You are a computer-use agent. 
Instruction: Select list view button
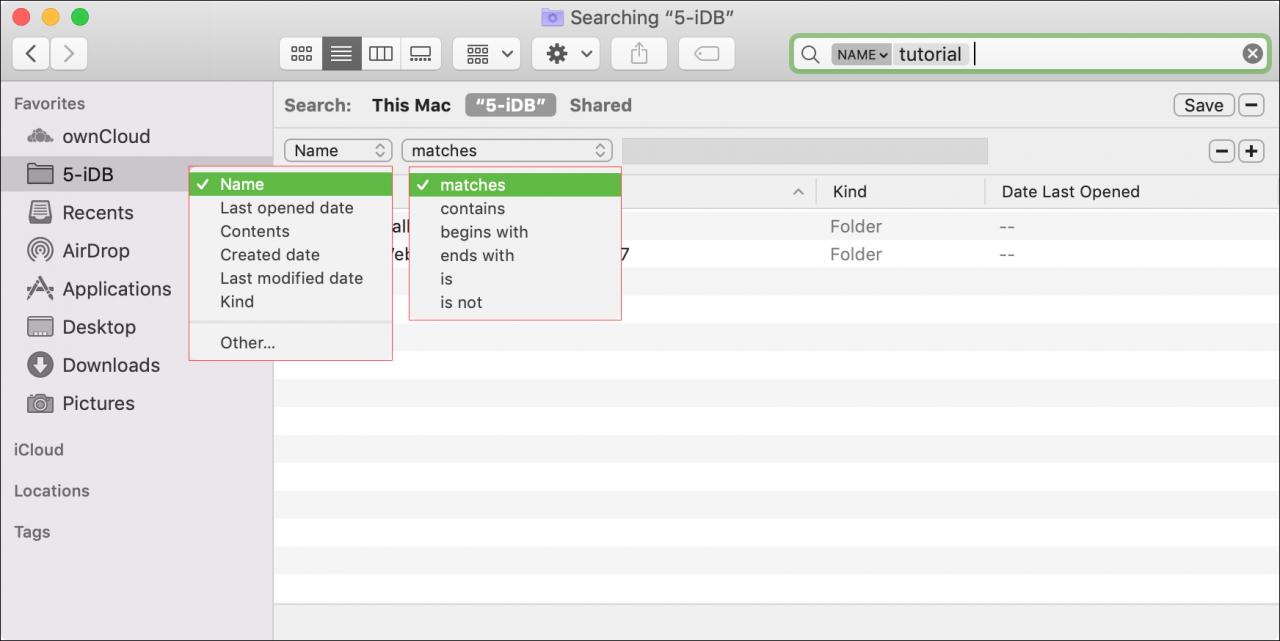click(341, 54)
